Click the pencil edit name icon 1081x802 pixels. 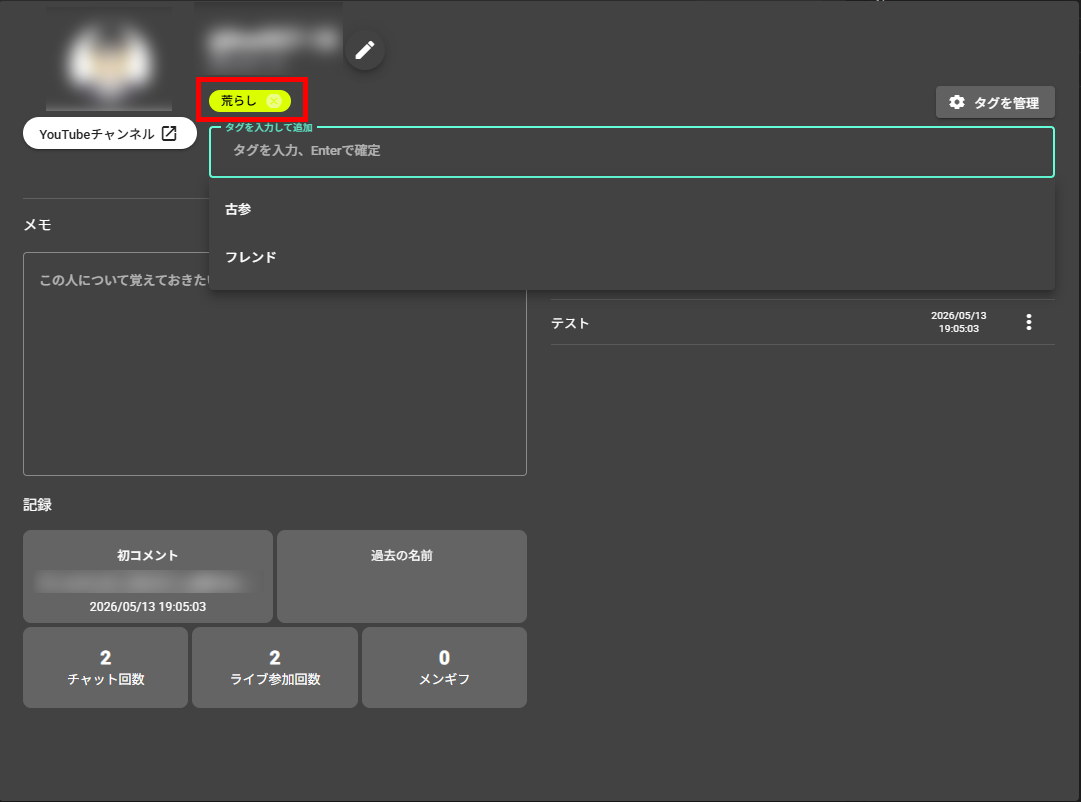[365, 50]
